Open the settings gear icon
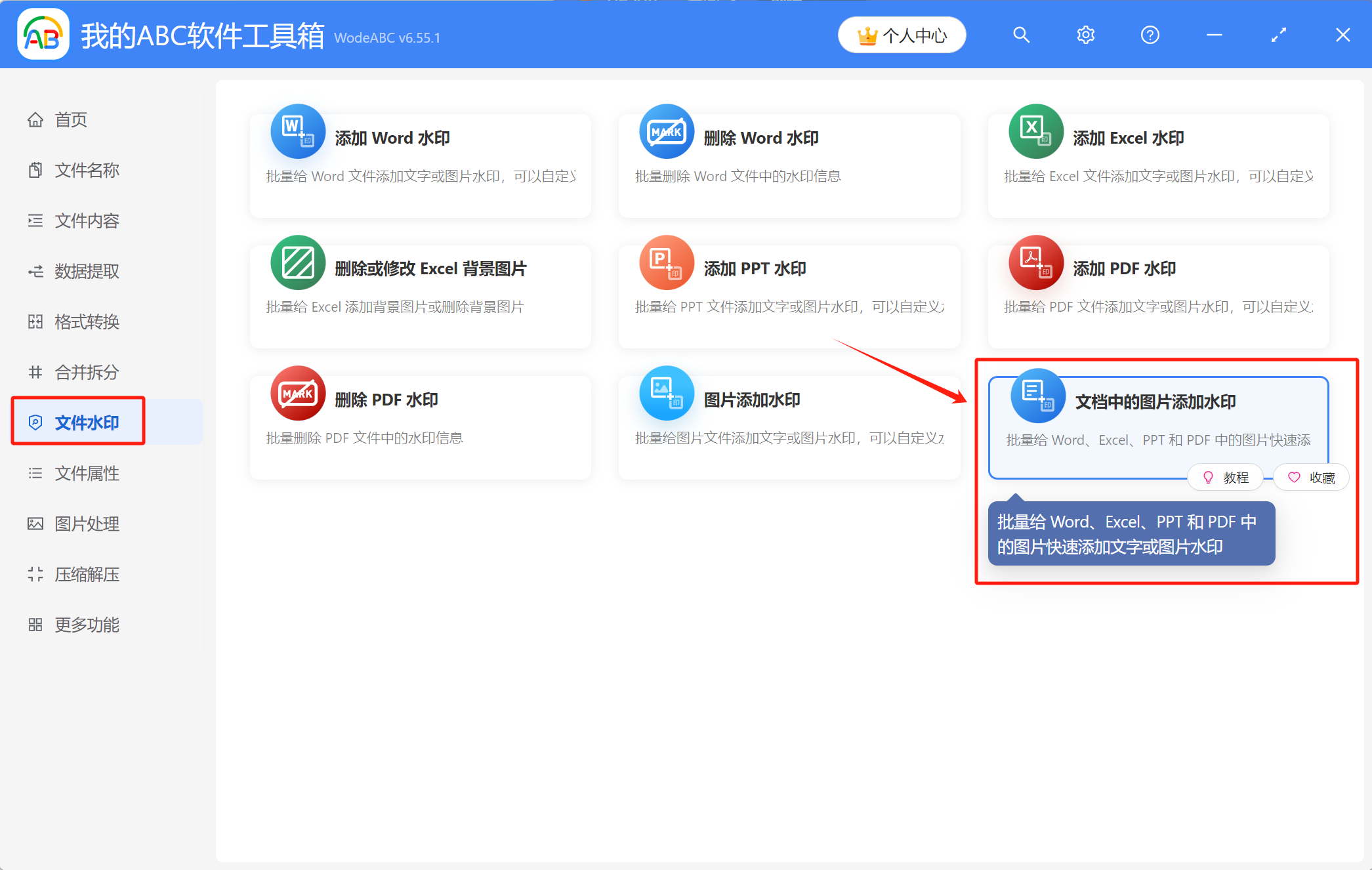 1085,35
